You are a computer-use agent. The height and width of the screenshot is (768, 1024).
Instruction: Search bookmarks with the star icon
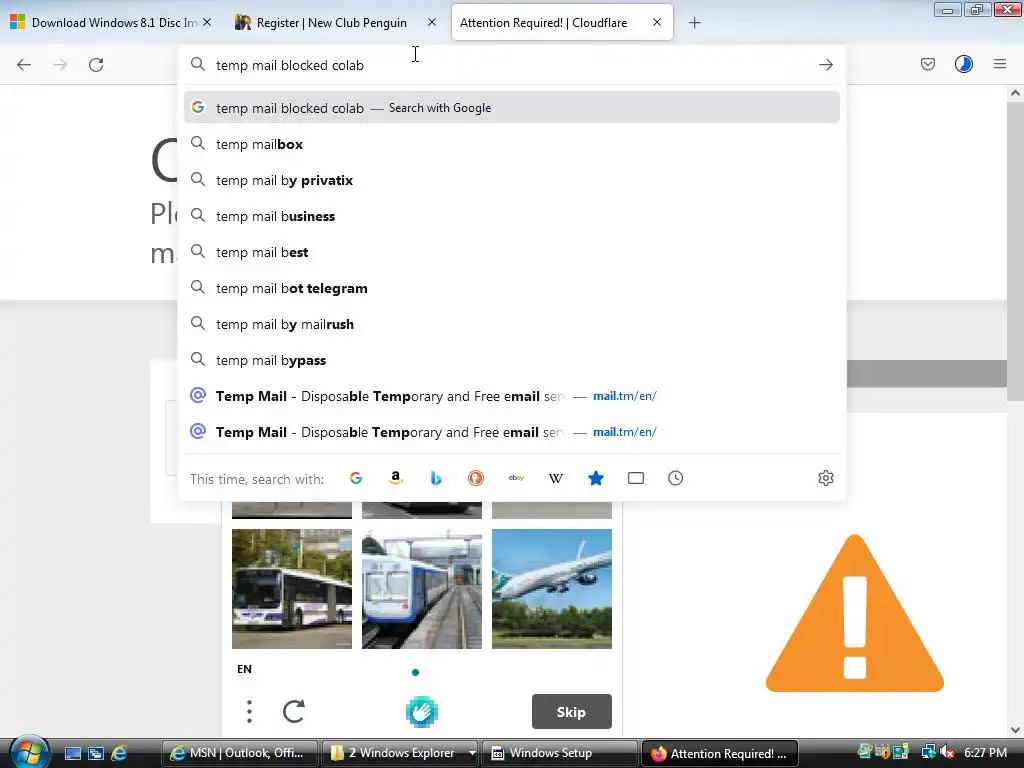coord(596,478)
